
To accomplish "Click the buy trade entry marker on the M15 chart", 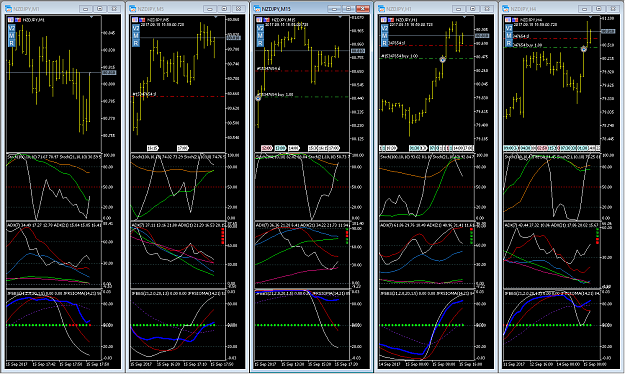I will (258, 98).
